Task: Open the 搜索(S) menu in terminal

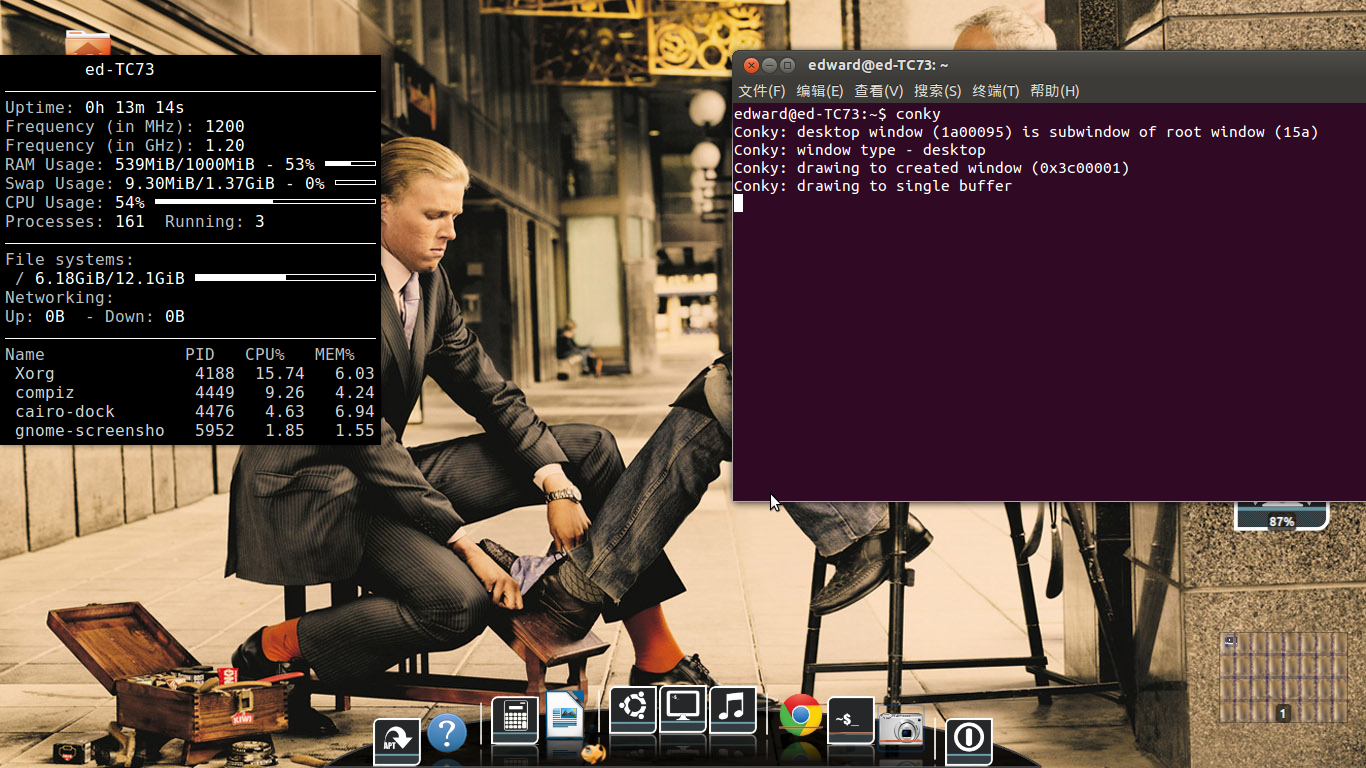Action: (938, 91)
